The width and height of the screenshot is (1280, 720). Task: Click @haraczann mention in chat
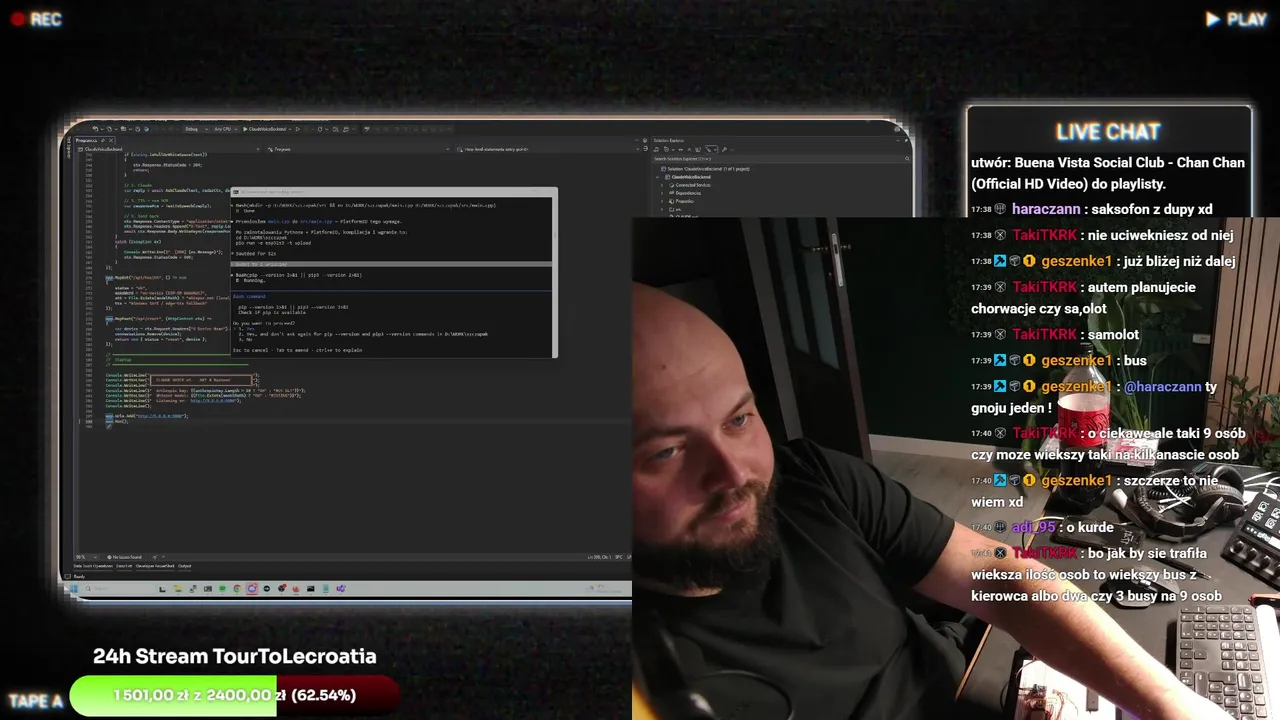pos(1163,386)
